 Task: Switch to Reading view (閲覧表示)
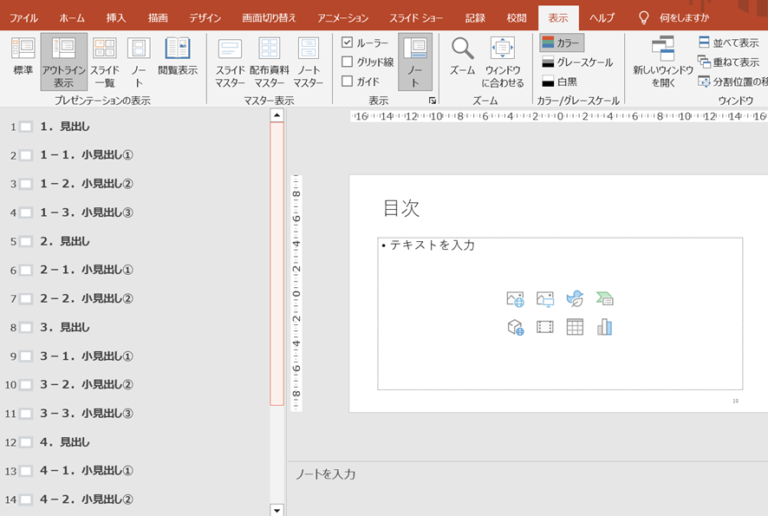[177, 57]
